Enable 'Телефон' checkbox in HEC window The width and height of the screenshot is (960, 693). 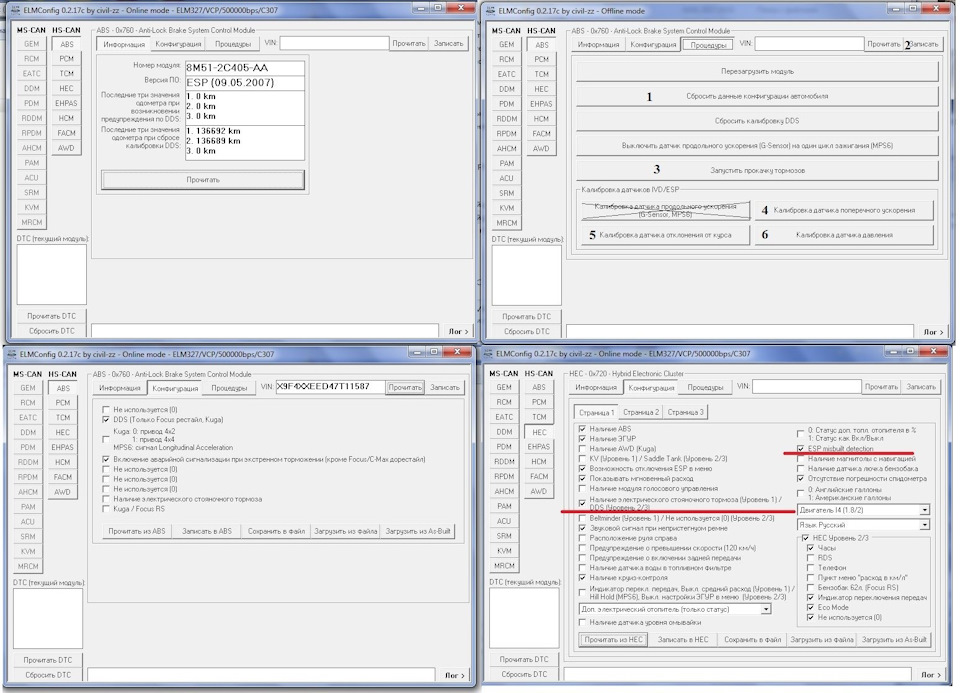tap(811, 568)
